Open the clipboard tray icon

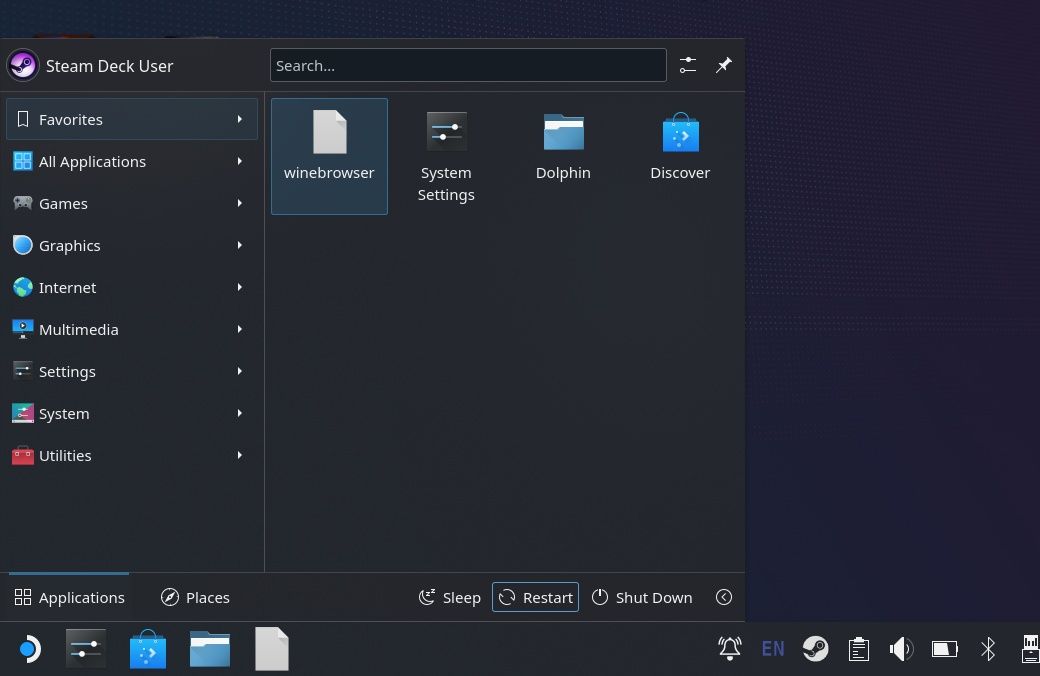[858, 648]
